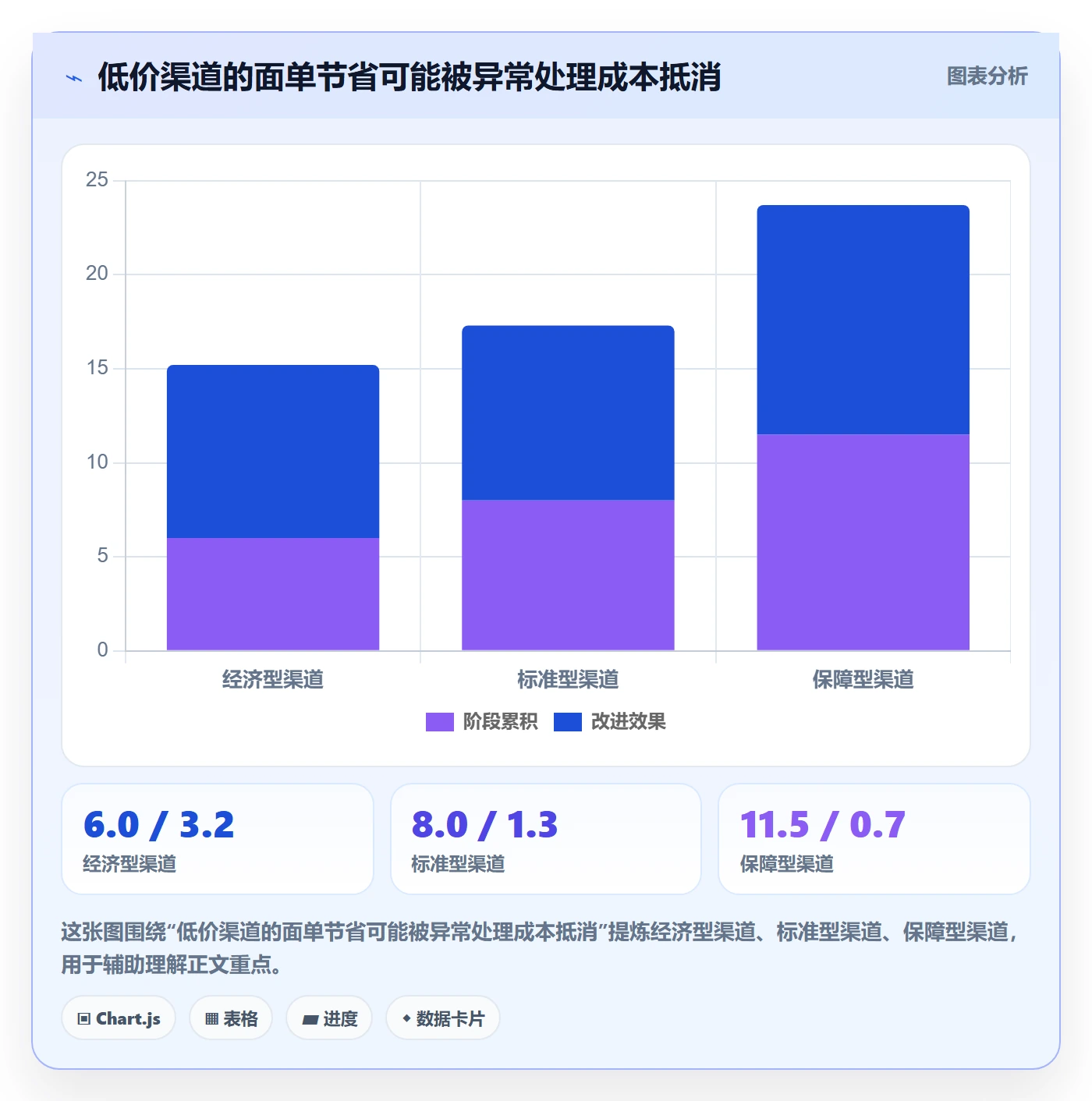Click the blue 改进效果 legend swatch
The height and width of the screenshot is (1101, 1092).
[567, 722]
